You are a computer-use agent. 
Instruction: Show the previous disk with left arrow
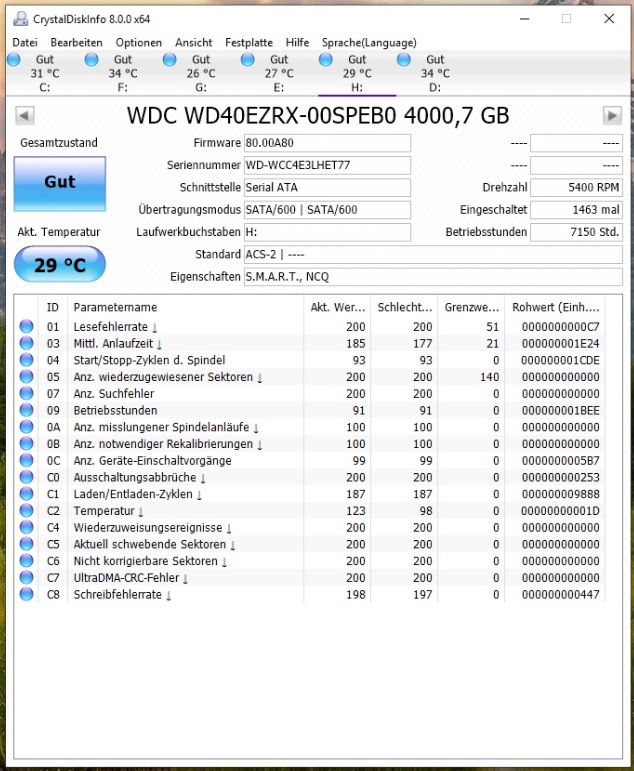coord(25,116)
